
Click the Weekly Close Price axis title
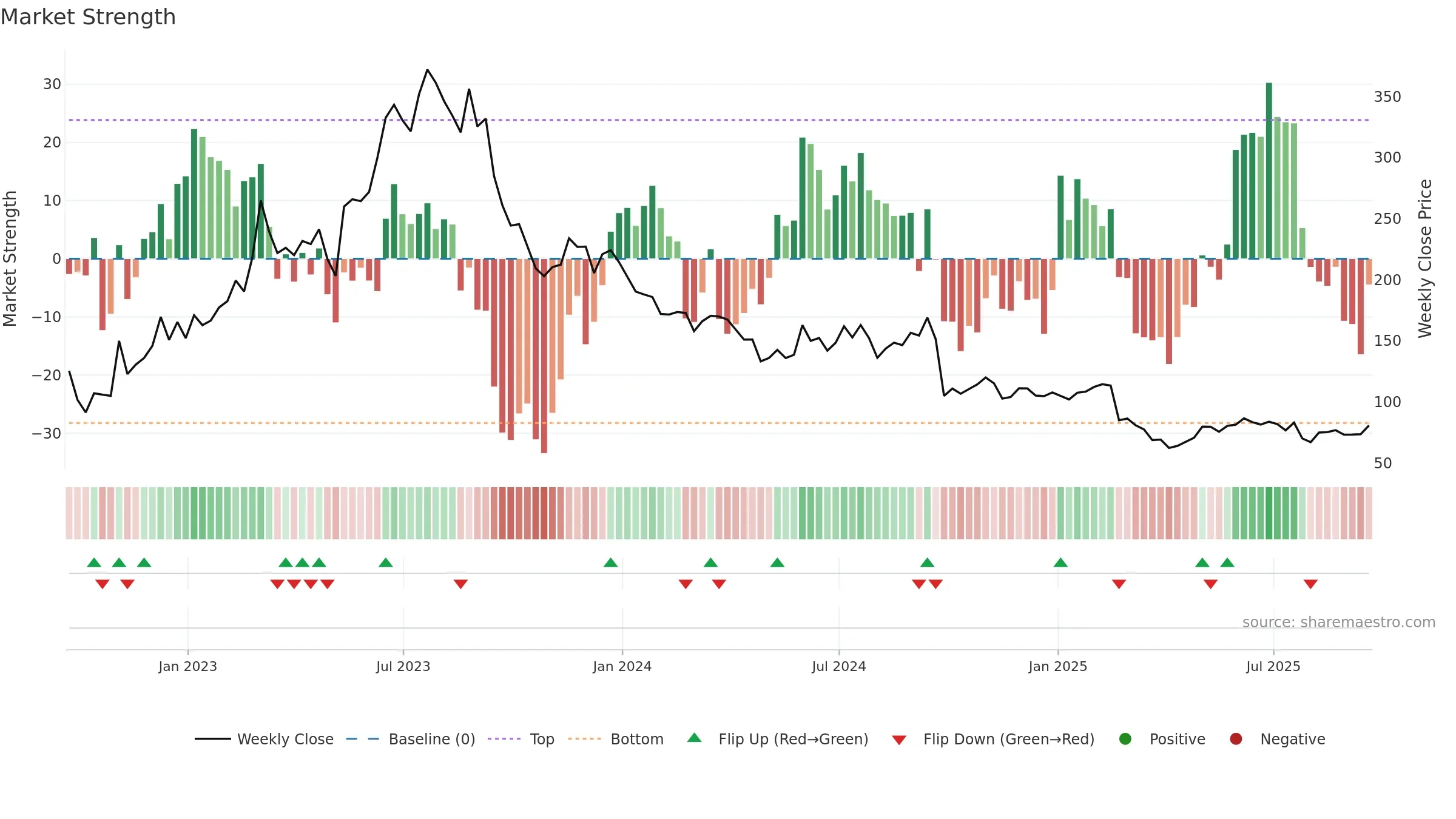(x=1424, y=258)
